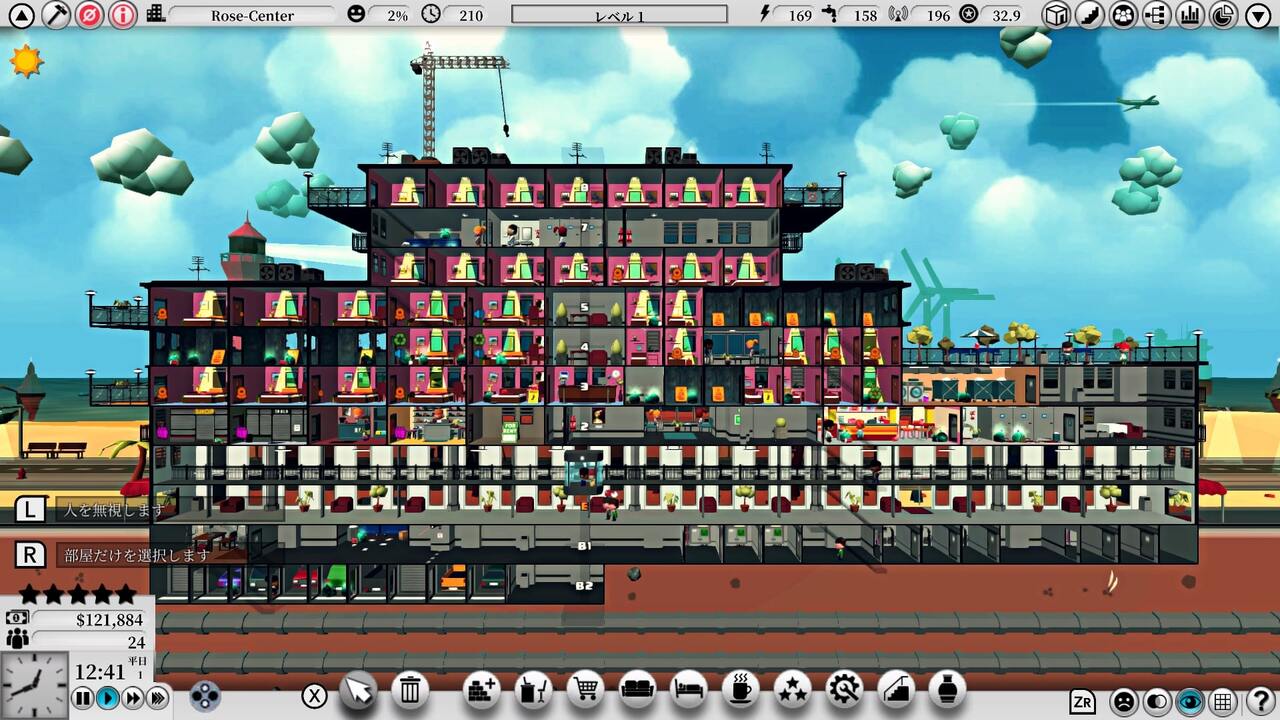Click the up-triangle collapse button top left
The width and height of the screenshot is (1280, 720).
point(21,15)
